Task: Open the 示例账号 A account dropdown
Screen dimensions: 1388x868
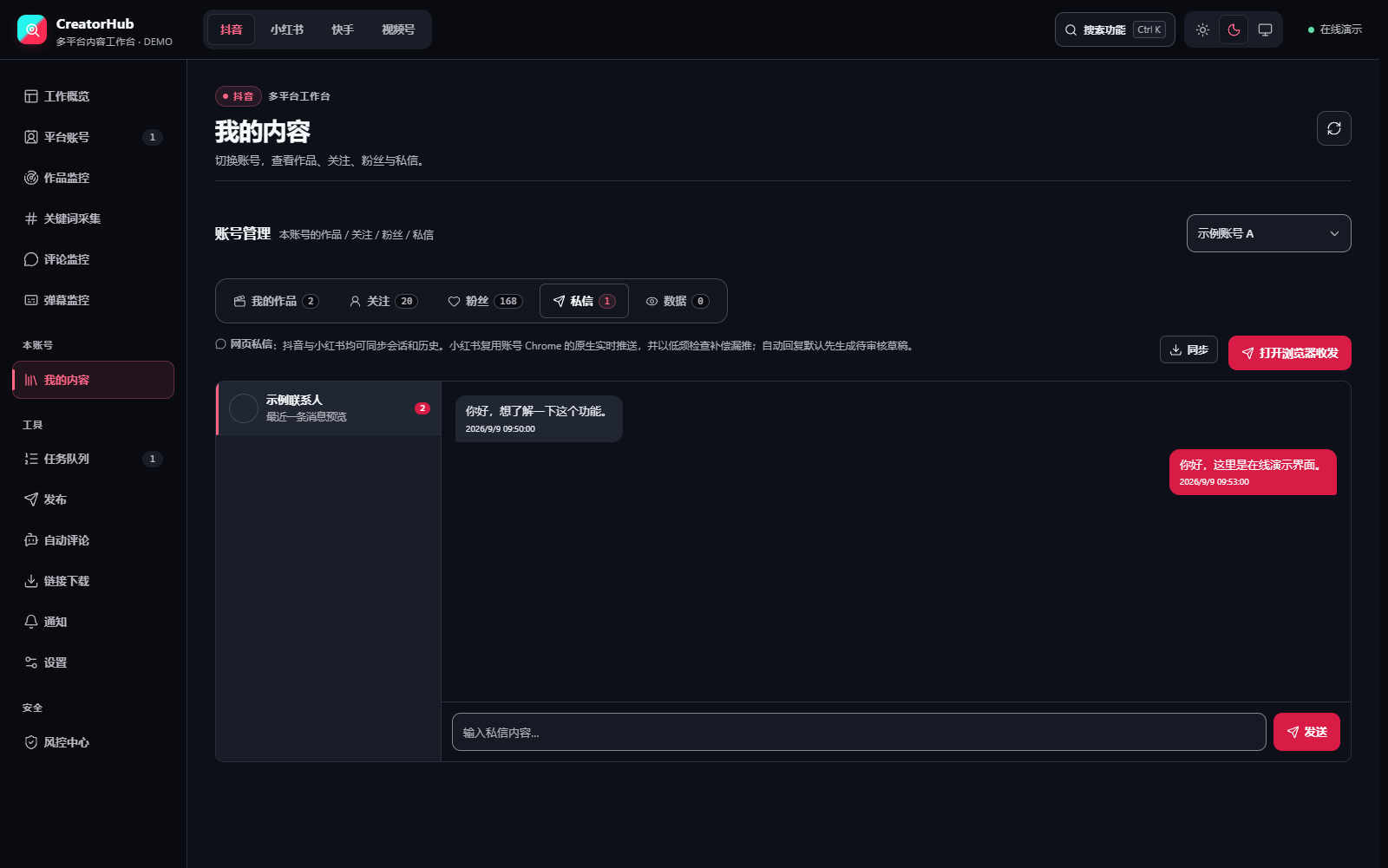Action: (1269, 233)
